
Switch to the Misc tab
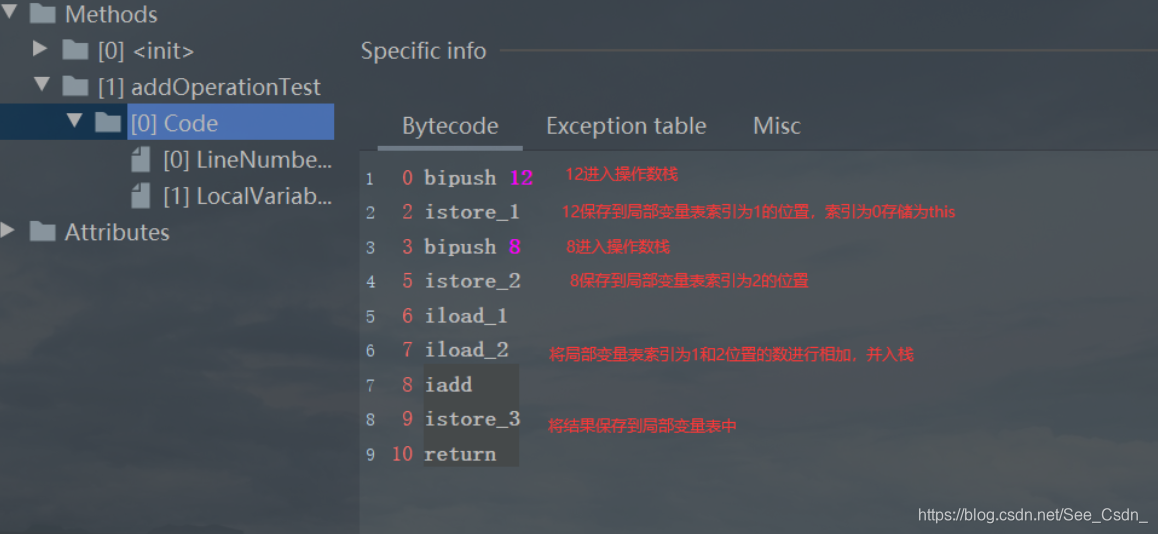click(776, 126)
